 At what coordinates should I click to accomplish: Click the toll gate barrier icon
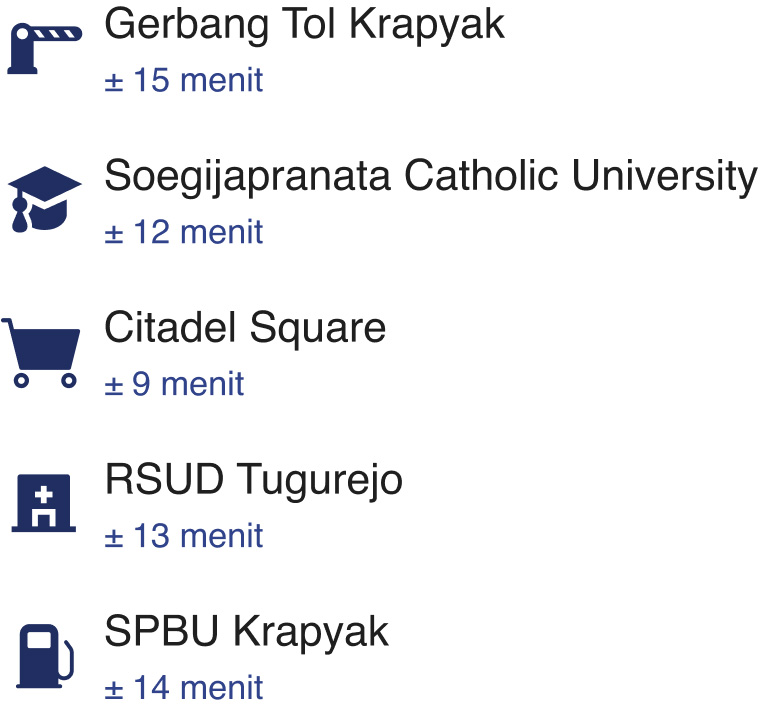coord(45,49)
